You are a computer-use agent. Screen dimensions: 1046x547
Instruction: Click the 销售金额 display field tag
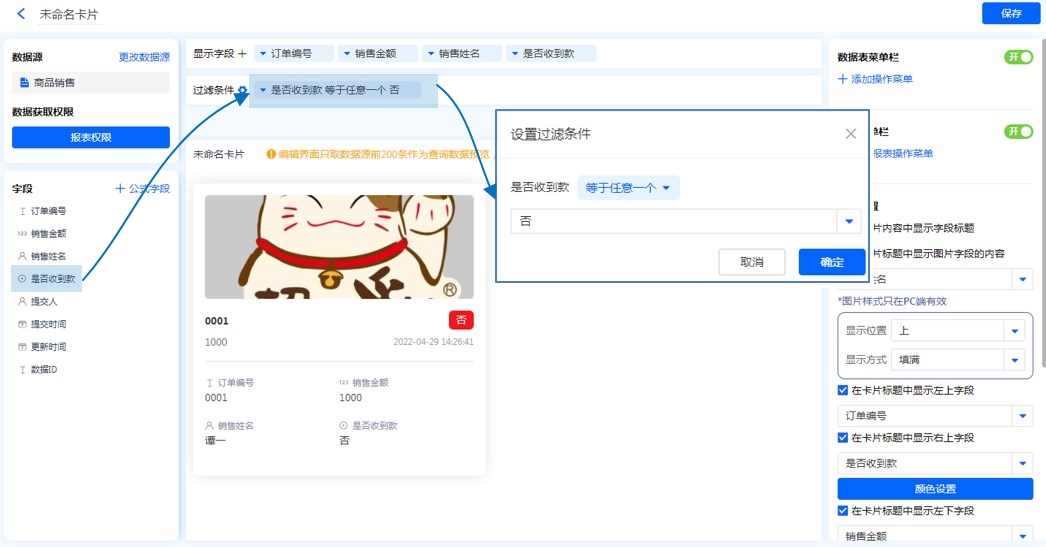pos(376,54)
